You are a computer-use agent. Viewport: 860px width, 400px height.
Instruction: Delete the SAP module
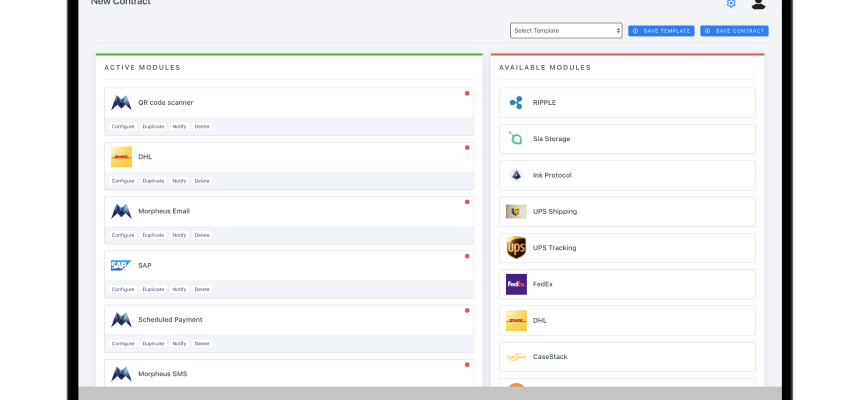coord(202,290)
